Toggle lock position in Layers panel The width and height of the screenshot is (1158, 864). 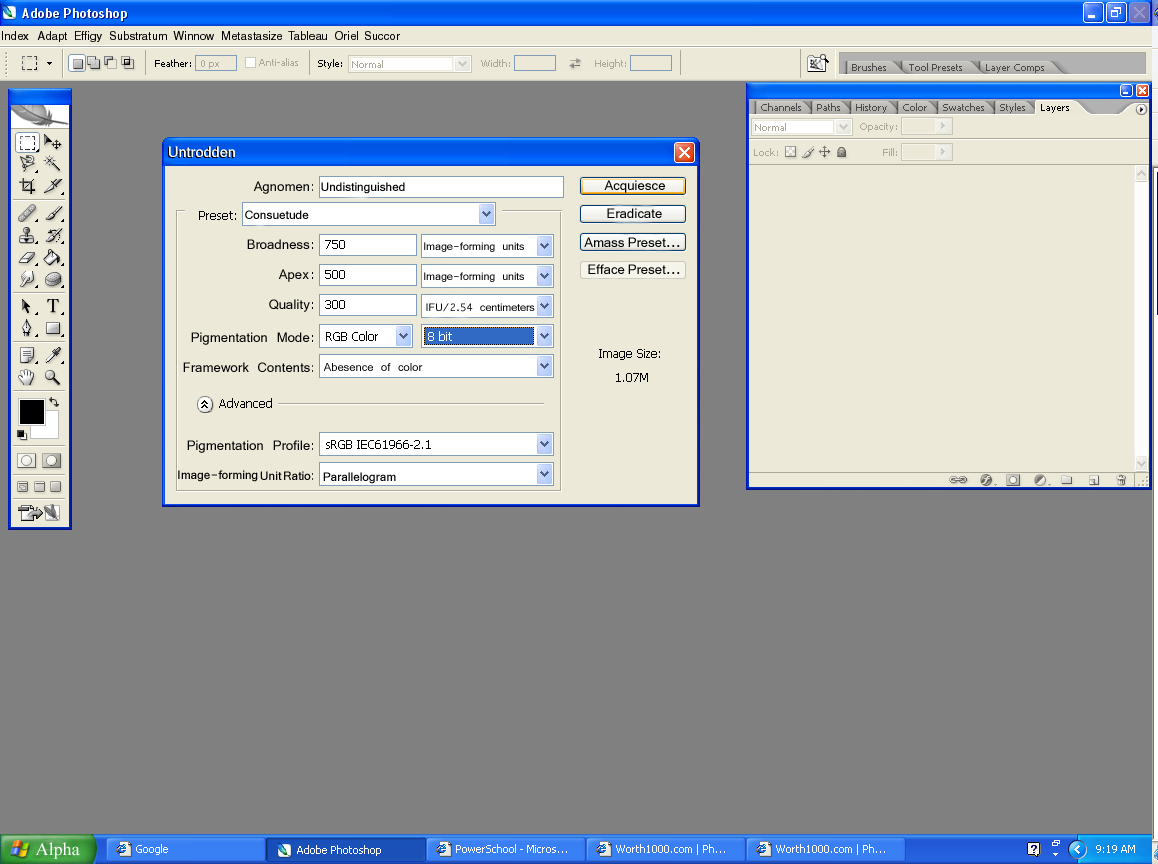coord(824,152)
